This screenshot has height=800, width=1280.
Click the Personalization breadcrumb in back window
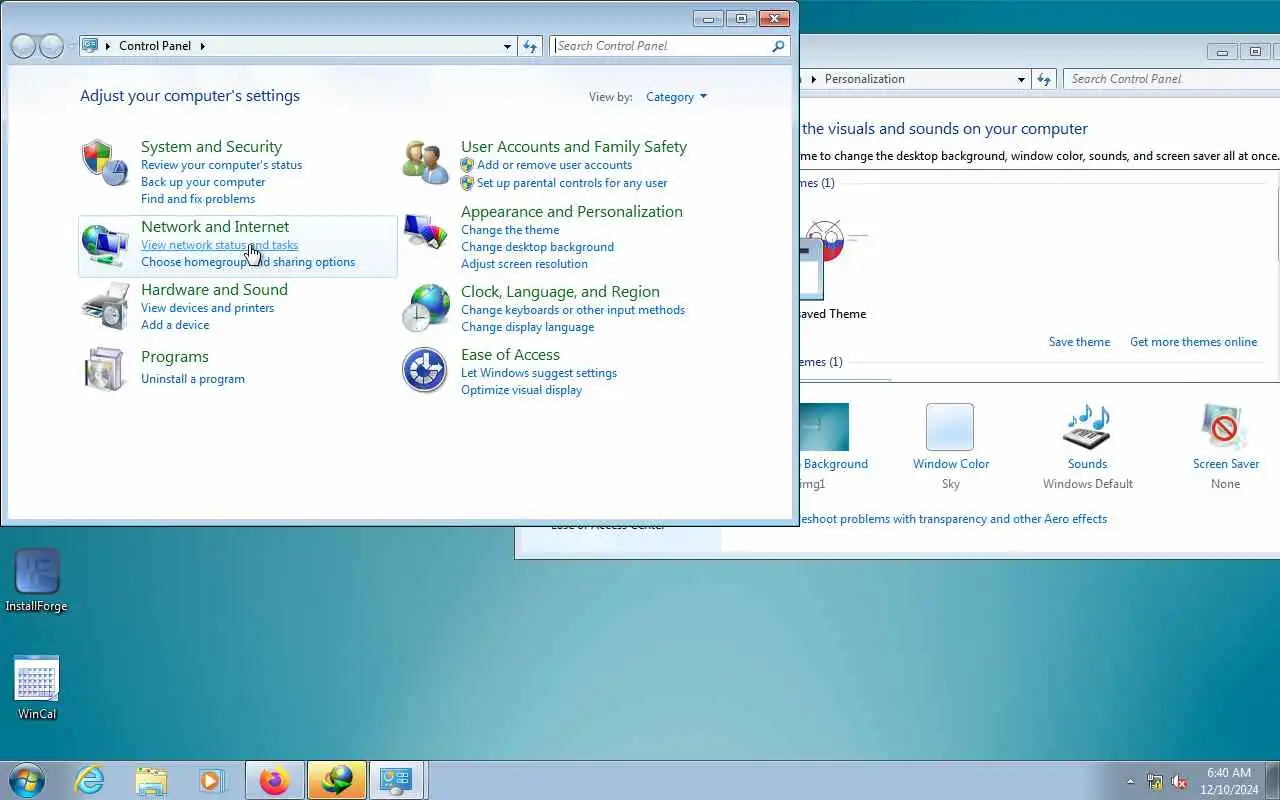(x=864, y=79)
